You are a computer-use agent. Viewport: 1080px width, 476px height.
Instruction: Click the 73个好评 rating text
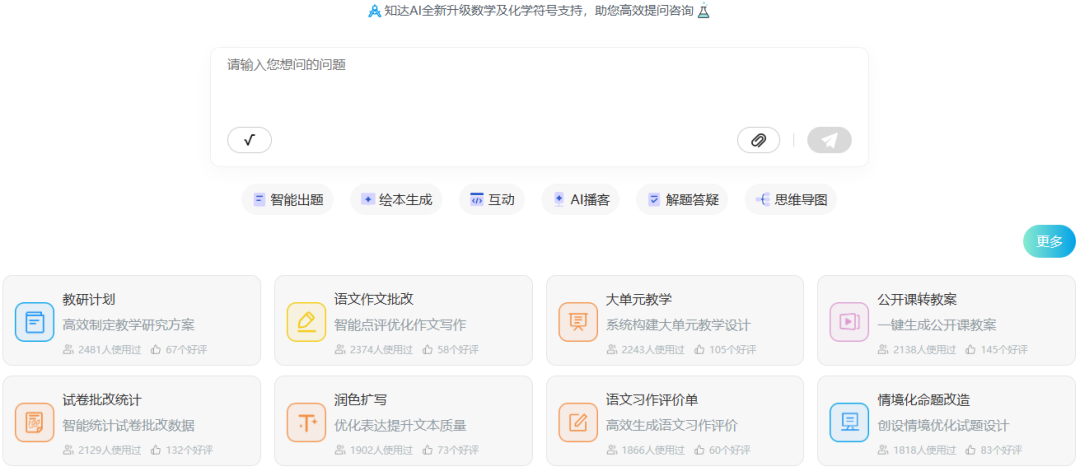point(458,450)
